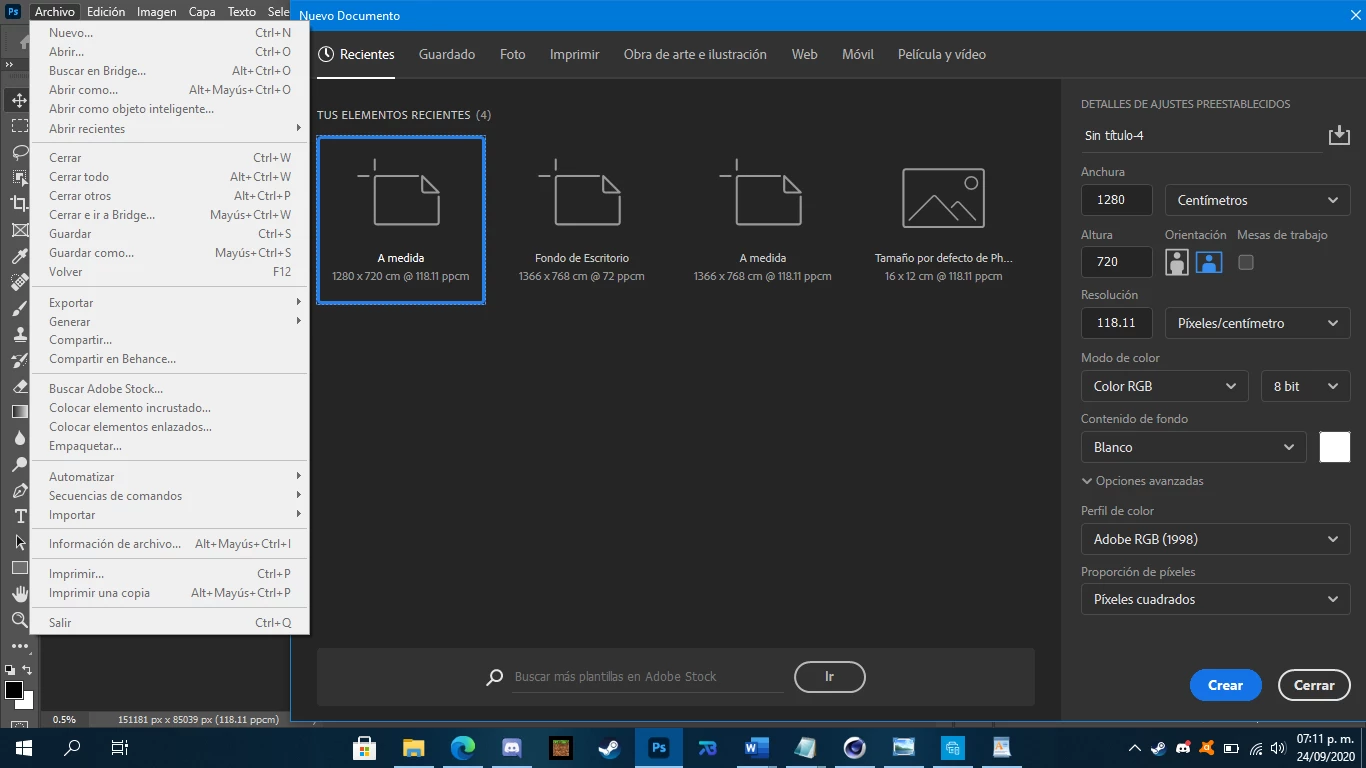This screenshot has width=1366, height=768.
Task: Select the Rectangle shape tool
Action: click(x=19, y=568)
